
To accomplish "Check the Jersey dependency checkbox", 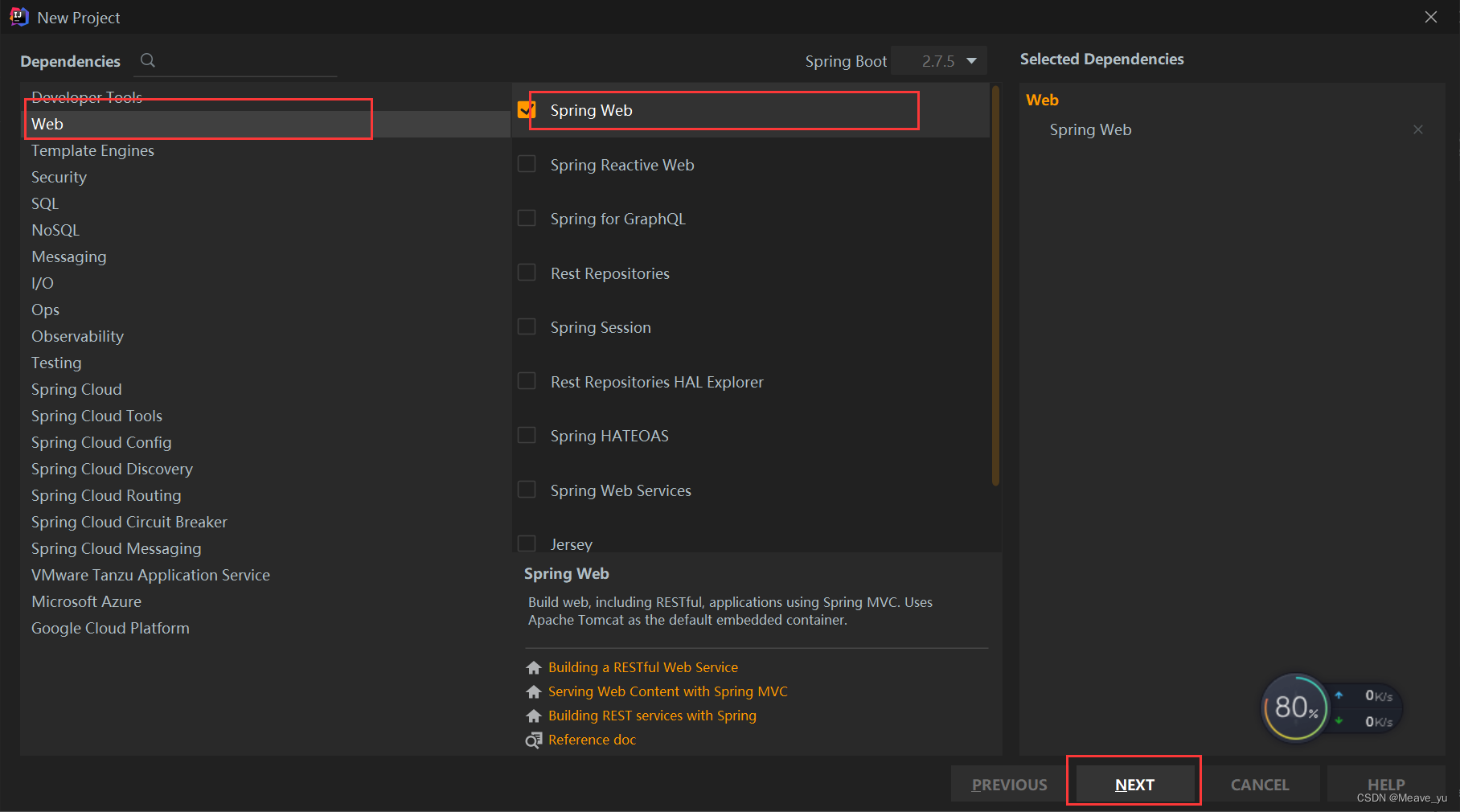I will [x=527, y=543].
